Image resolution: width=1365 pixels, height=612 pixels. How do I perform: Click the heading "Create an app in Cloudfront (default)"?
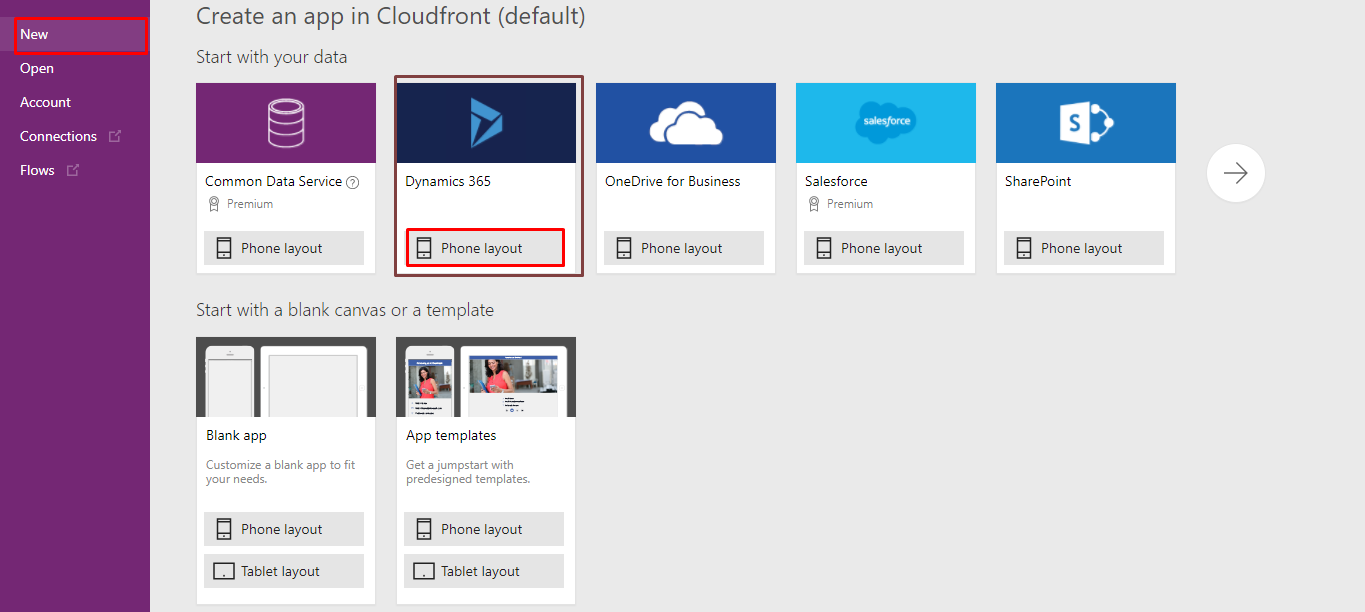(x=391, y=16)
